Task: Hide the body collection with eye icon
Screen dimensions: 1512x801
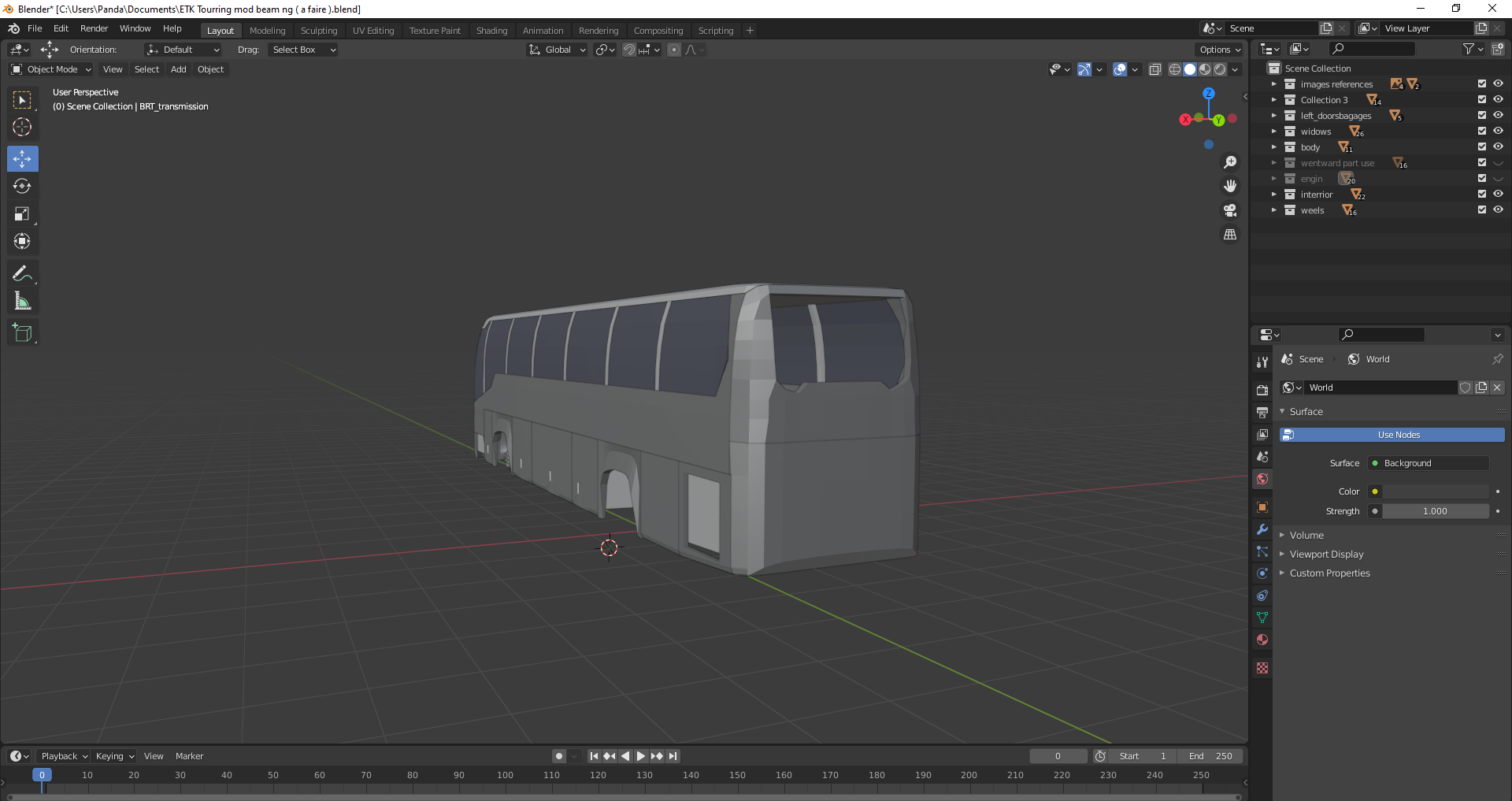Action: click(1498, 146)
